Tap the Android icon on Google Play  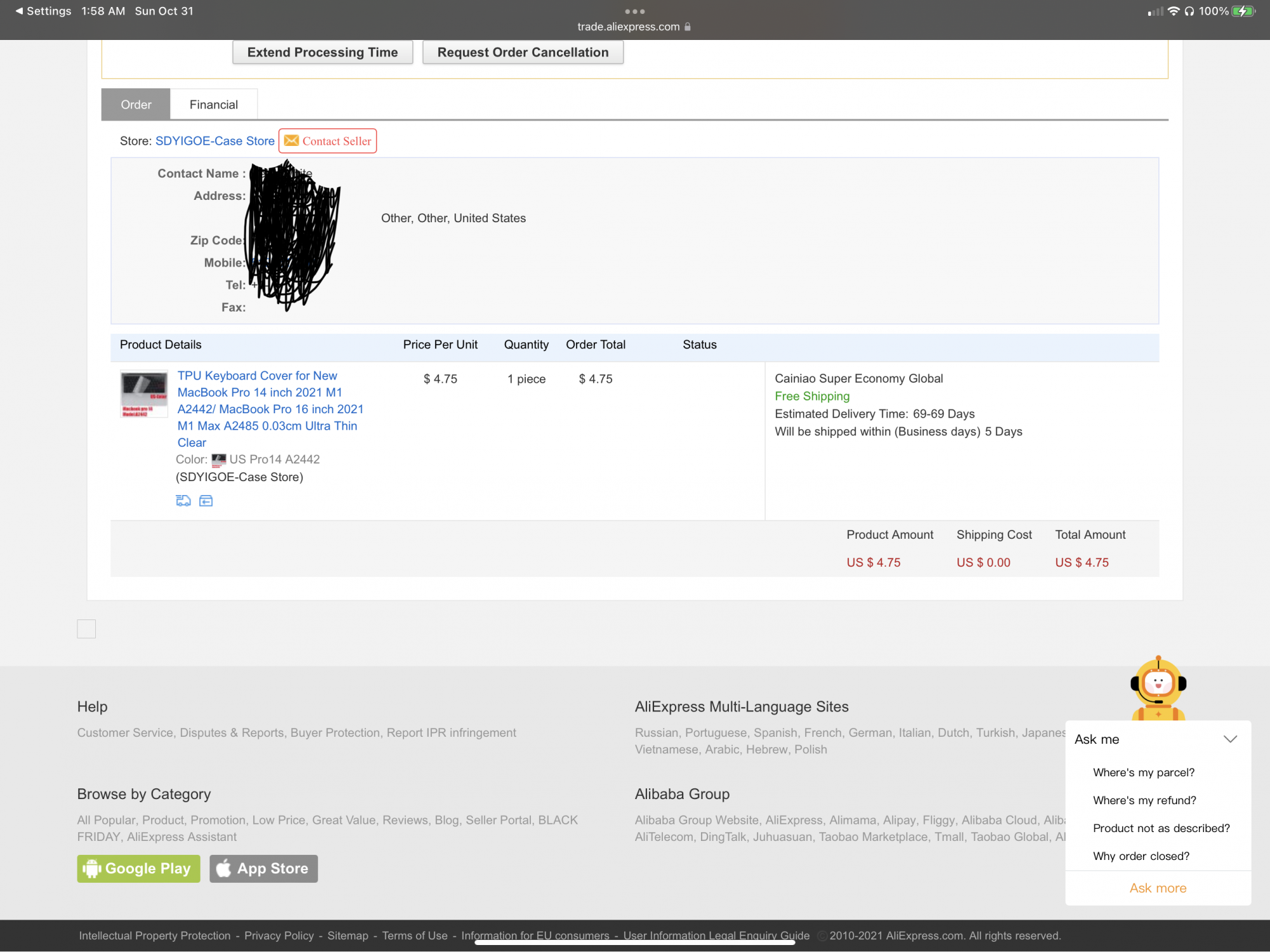pyautogui.click(x=92, y=868)
